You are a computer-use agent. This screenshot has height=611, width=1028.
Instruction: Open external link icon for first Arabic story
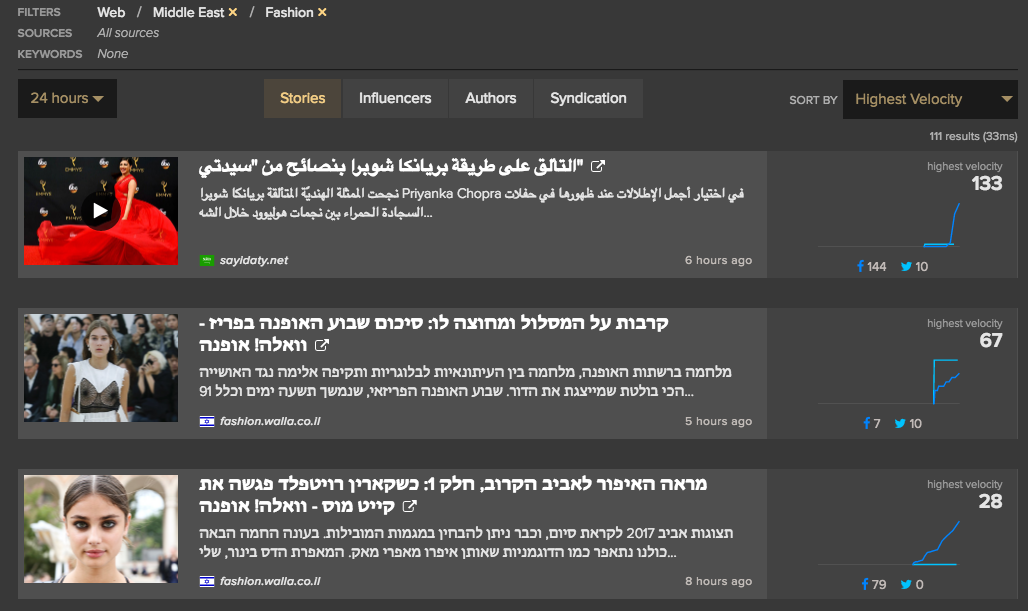click(598, 166)
